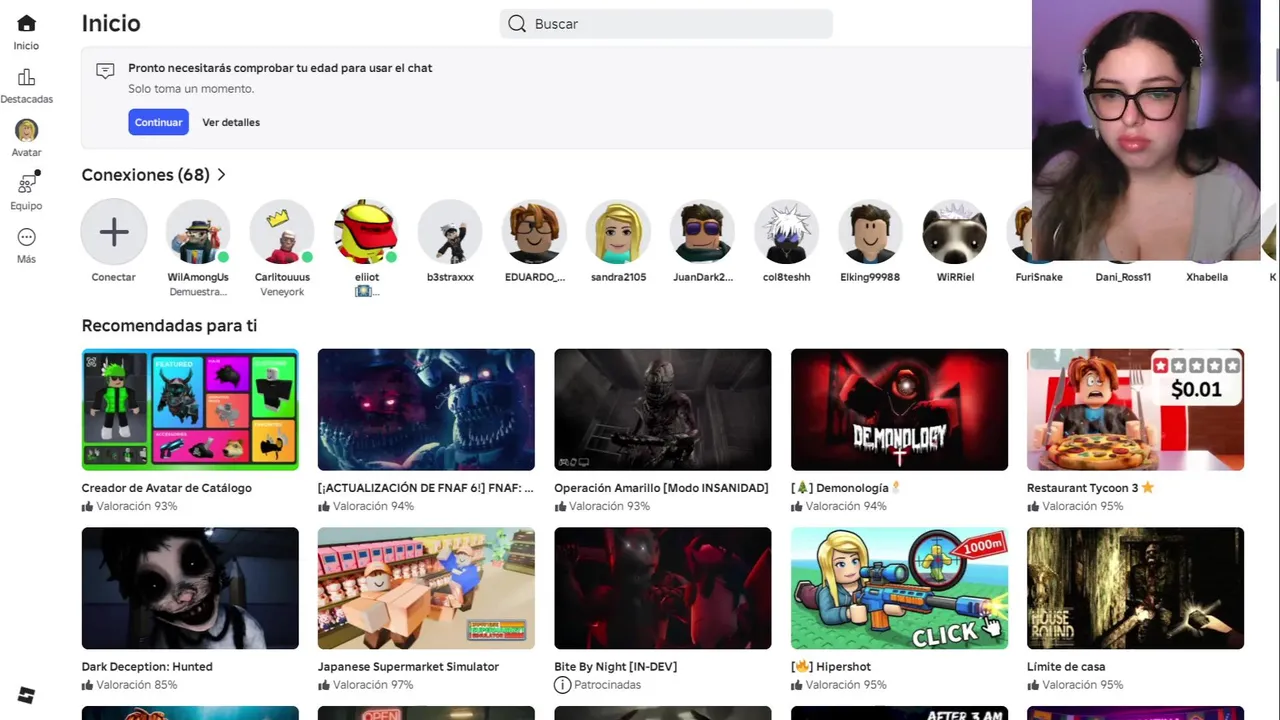Expand Conexiones (68) chevron arrow
This screenshot has height=720, width=1280.
coord(221,175)
